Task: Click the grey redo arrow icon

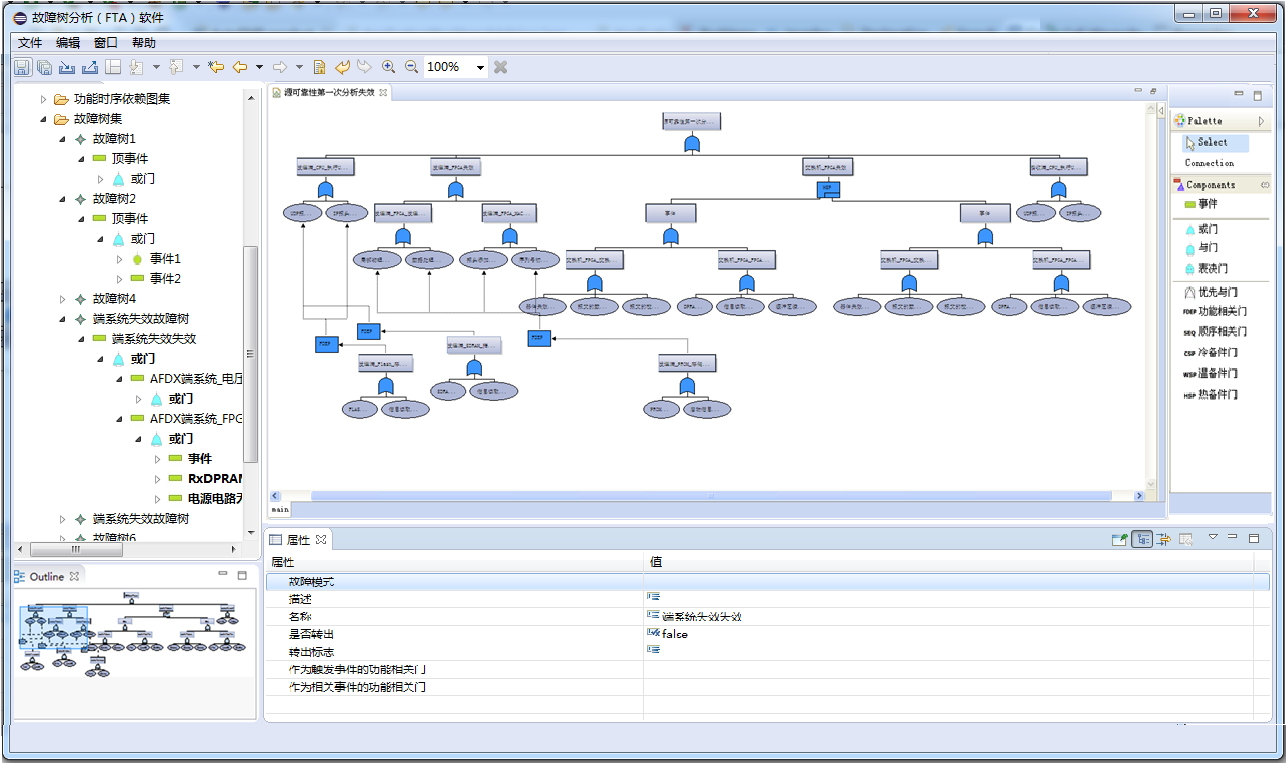Action: point(364,67)
